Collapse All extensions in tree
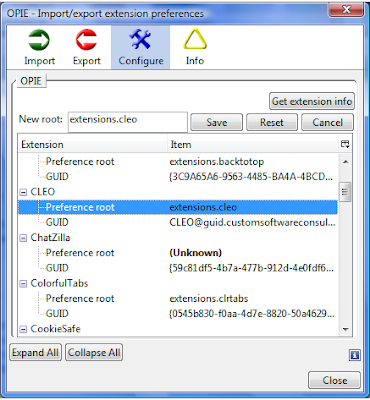Image resolution: width=370 pixels, height=400 pixels. pyautogui.click(x=94, y=352)
